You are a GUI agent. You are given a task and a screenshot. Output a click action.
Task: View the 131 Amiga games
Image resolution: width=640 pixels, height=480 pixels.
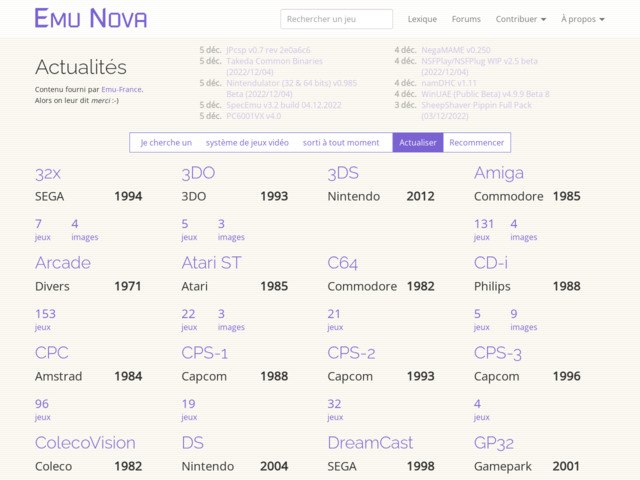coord(484,224)
